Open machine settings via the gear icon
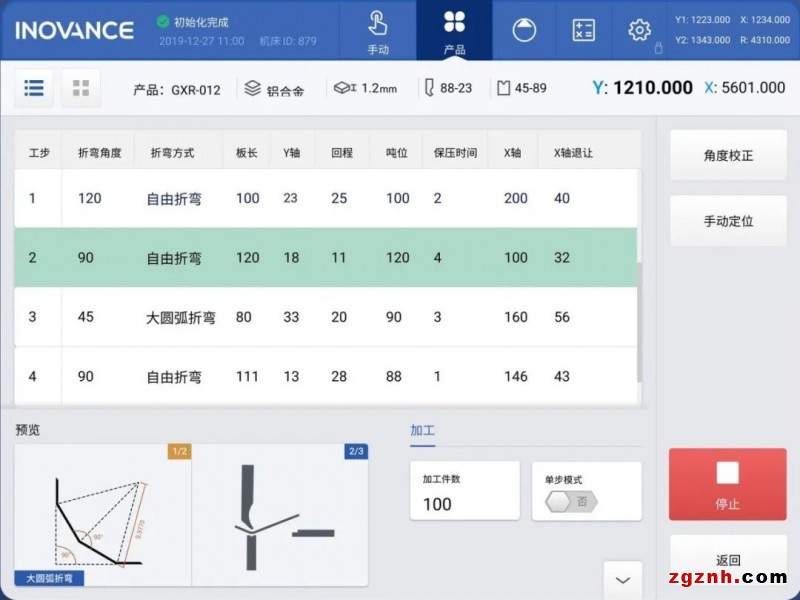Image resolution: width=800 pixels, height=600 pixels. coord(638,31)
